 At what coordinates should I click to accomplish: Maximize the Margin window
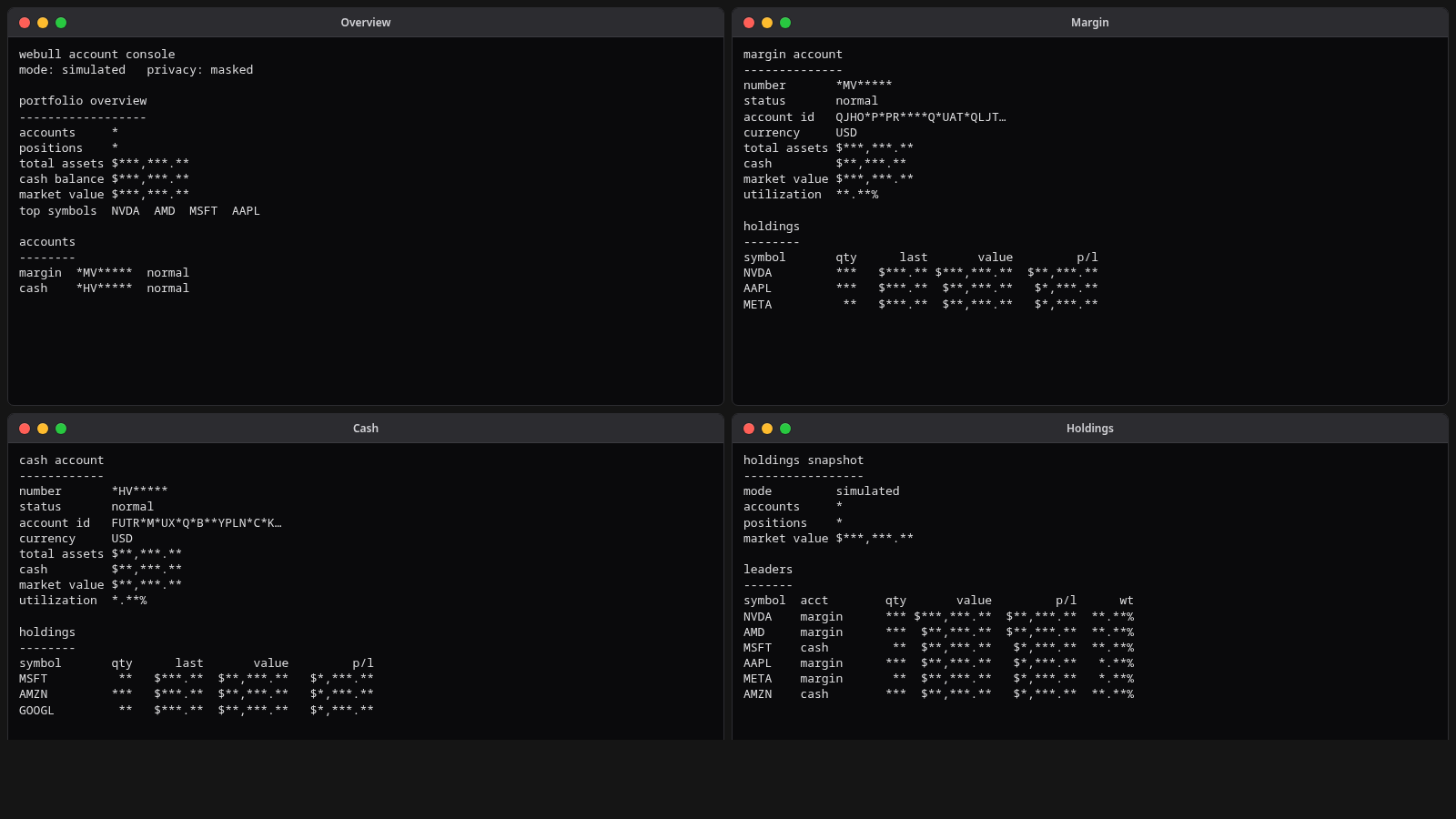[785, 23]
